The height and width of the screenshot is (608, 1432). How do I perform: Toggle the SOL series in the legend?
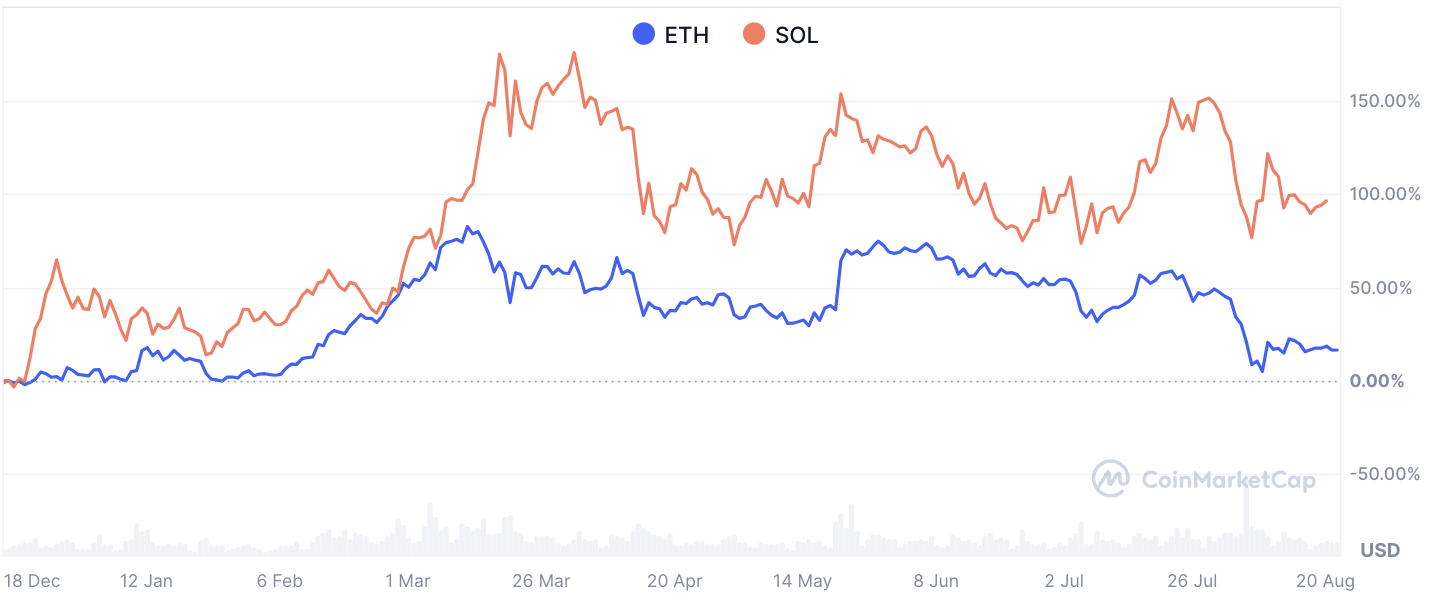(780, 35)
